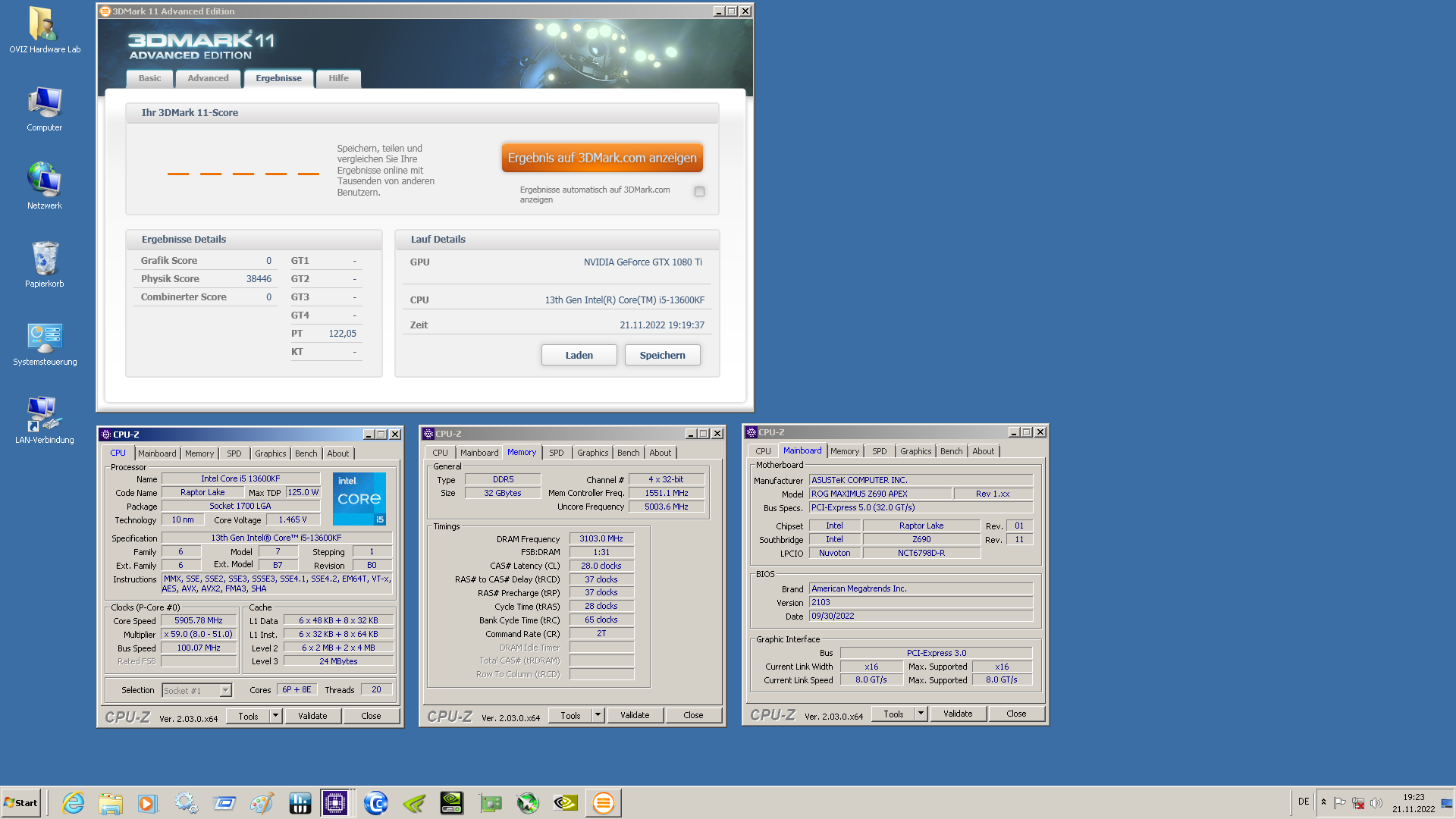Open Windows Media Player from taskbar
Viewport: 1456px width, 819px height.
point(148,803)
